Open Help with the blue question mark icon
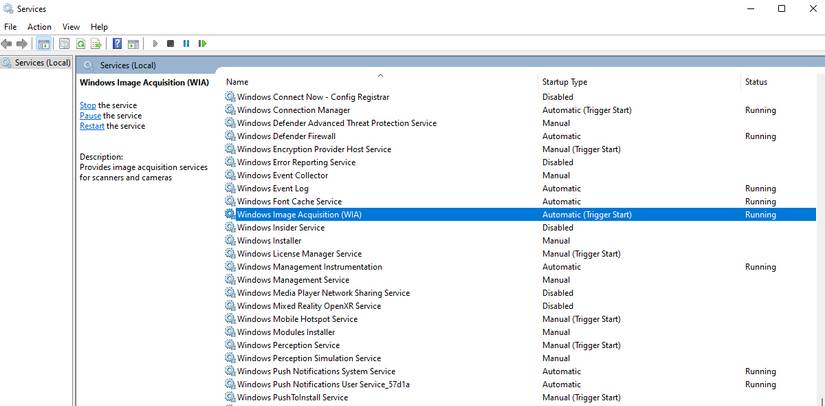The image size is (825, 406). pyautogui.click(x=117, y=44)
